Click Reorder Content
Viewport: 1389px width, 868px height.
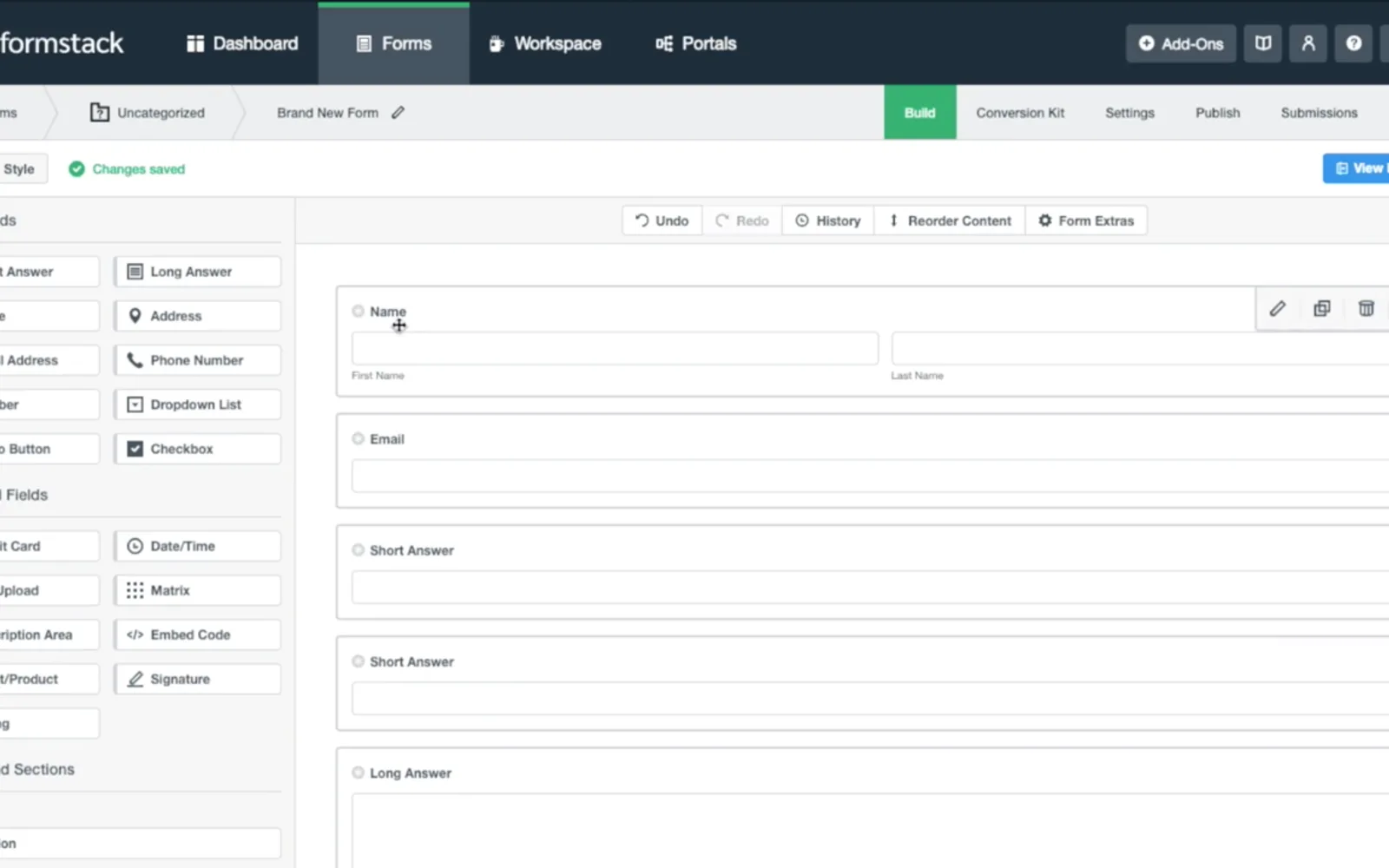pos(950,220)
